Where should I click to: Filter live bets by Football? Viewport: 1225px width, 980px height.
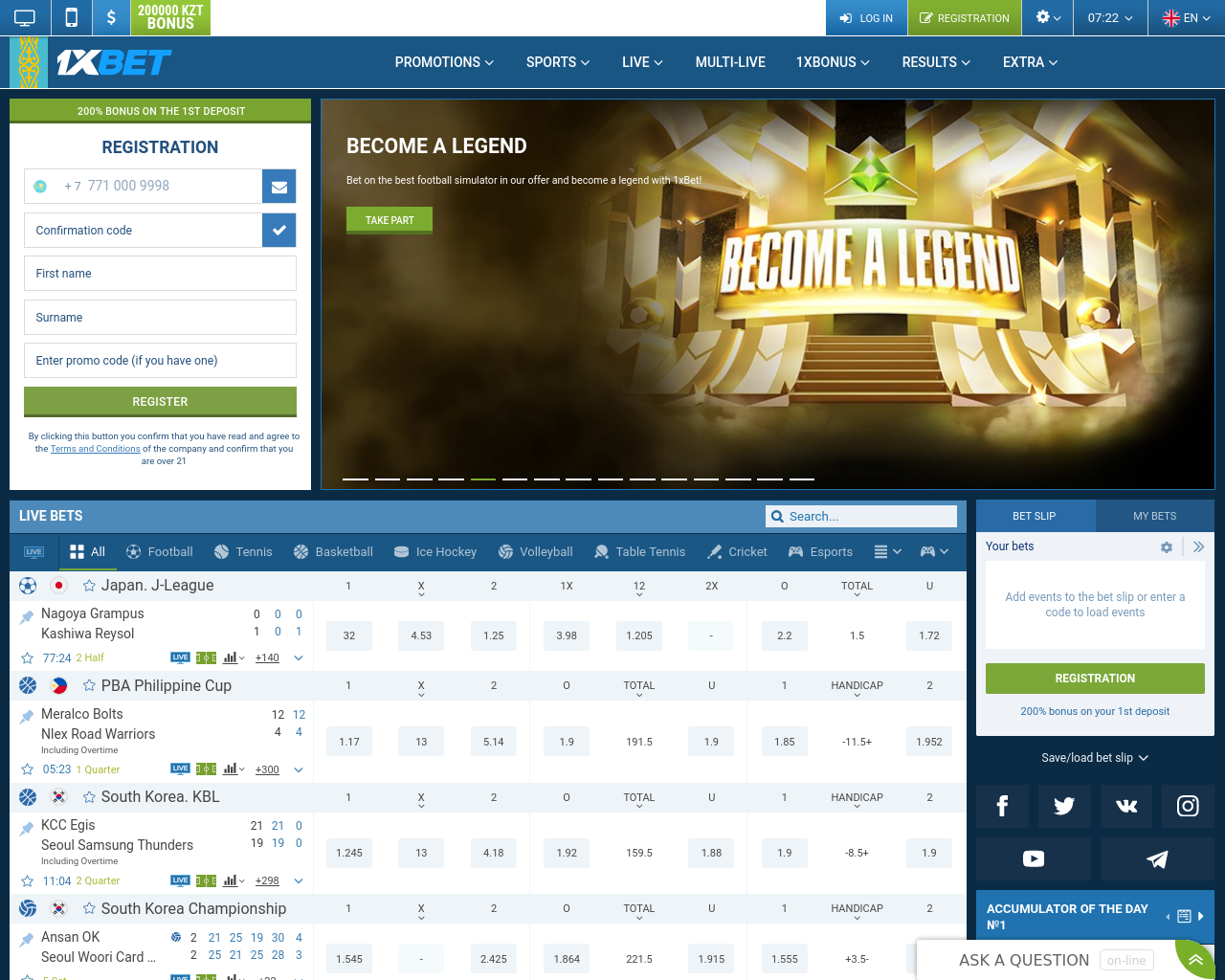click(159, 552)
